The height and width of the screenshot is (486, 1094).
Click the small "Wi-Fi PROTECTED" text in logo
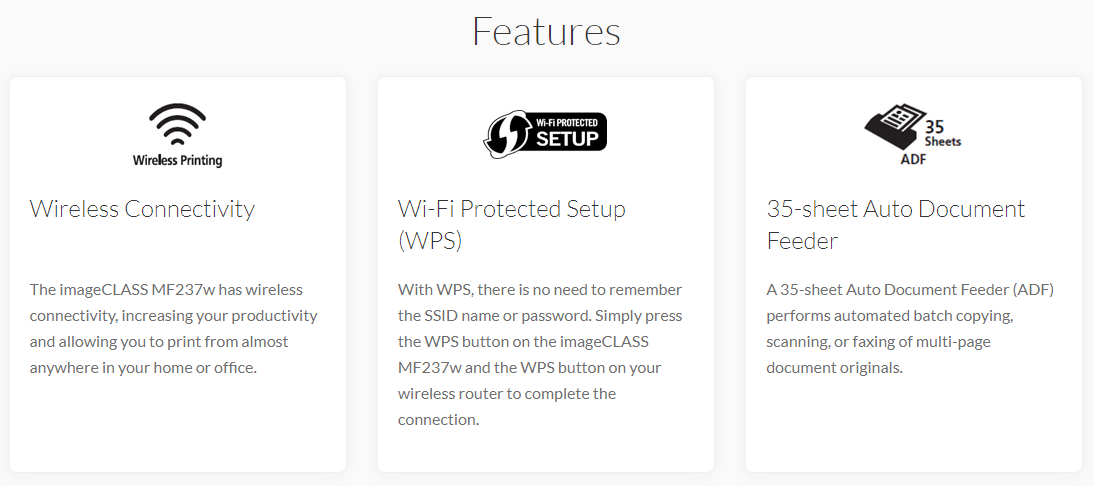tap(566, 122)
